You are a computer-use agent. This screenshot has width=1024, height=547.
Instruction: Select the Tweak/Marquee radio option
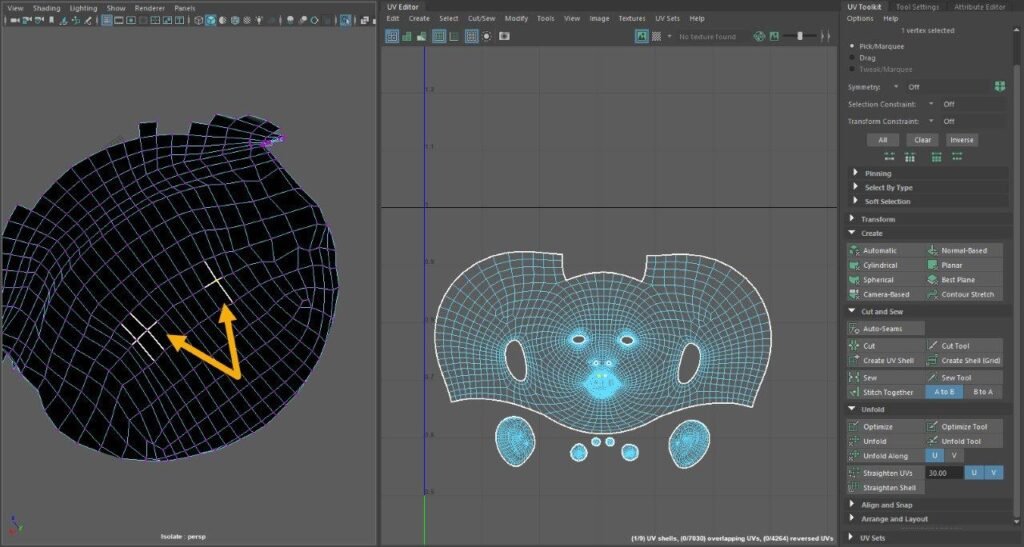click(852, 69)
